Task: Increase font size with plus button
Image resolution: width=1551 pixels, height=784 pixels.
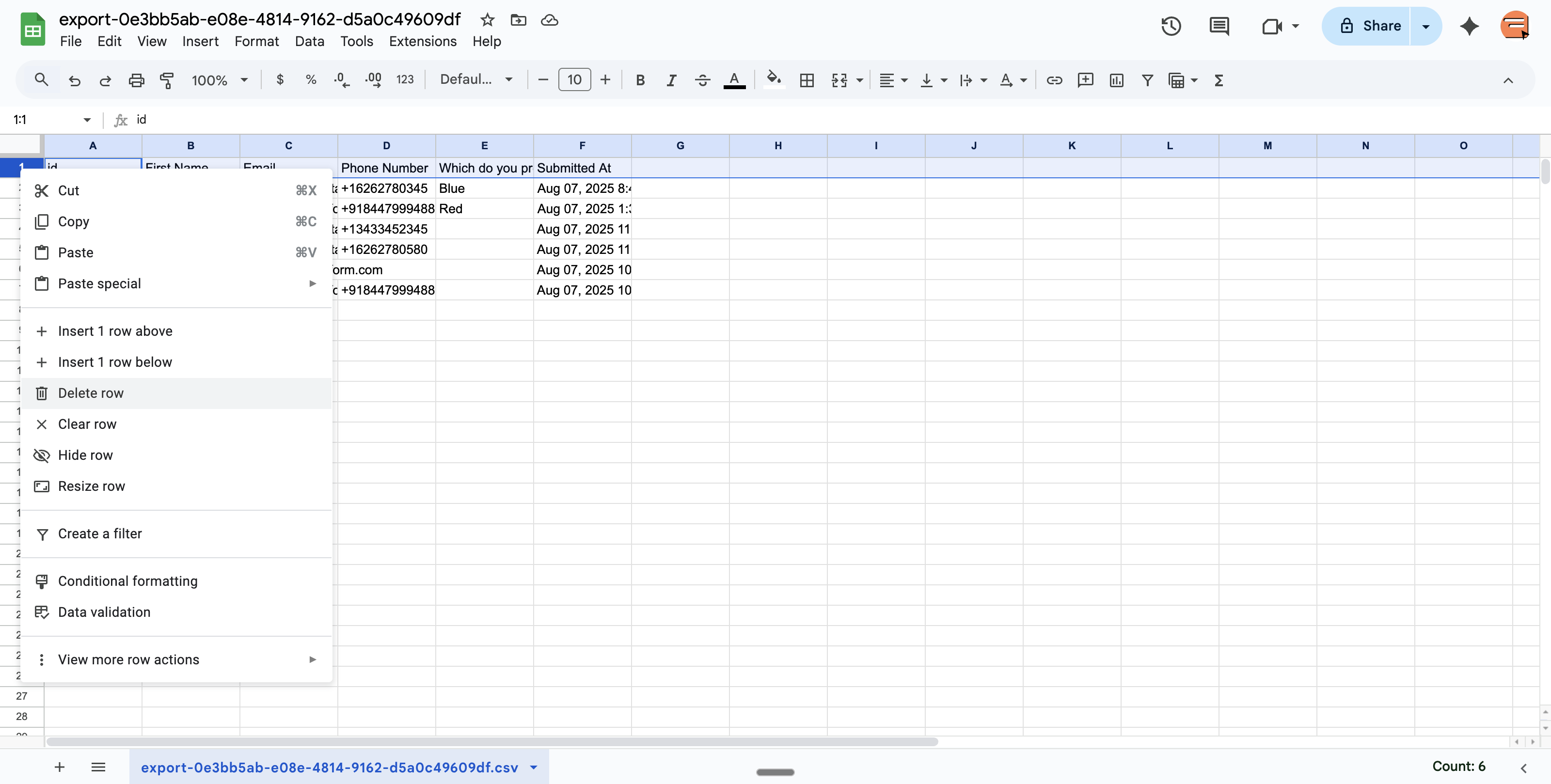Action: (606, 79)
